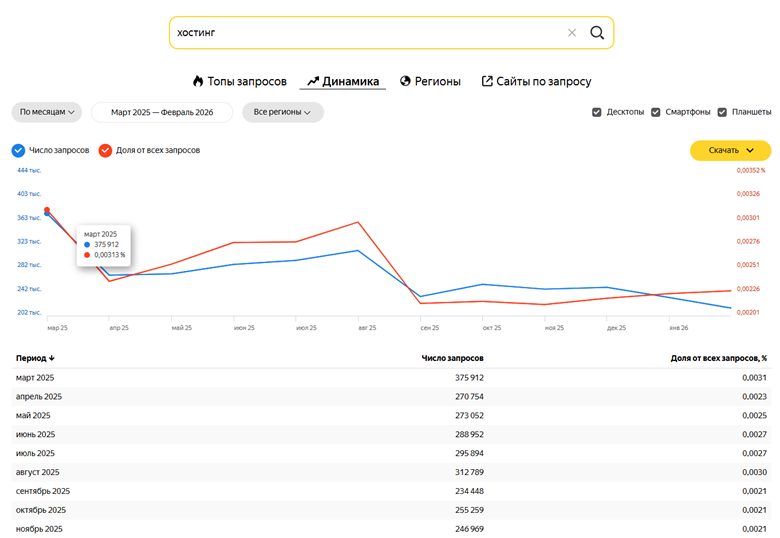The image size is (780, 538).
Task: Open the date range Март 2025 — Февраль 2026
Action: coord(161,112)
